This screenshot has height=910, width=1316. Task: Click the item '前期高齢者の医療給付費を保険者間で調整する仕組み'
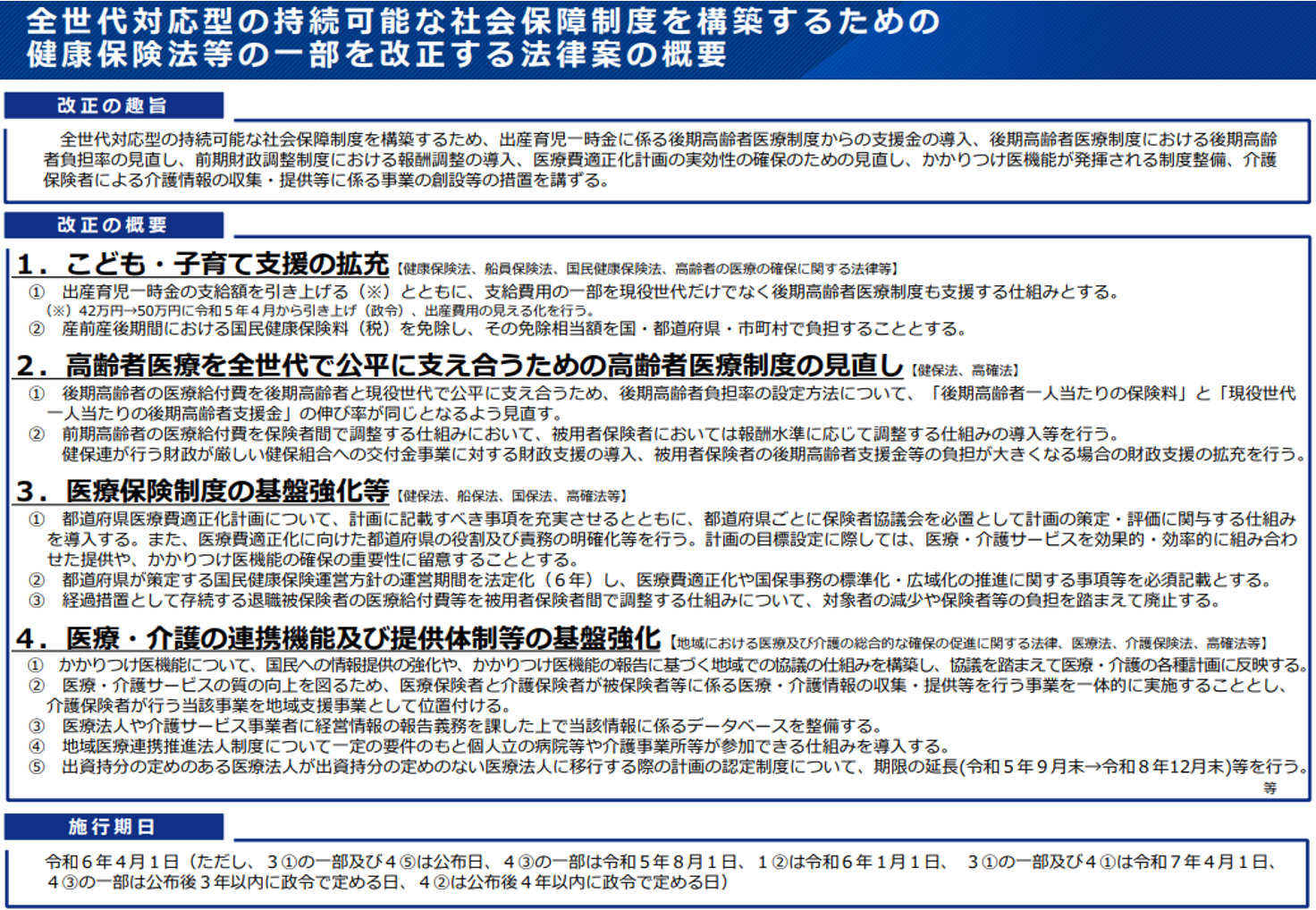(x=574, y=434)
